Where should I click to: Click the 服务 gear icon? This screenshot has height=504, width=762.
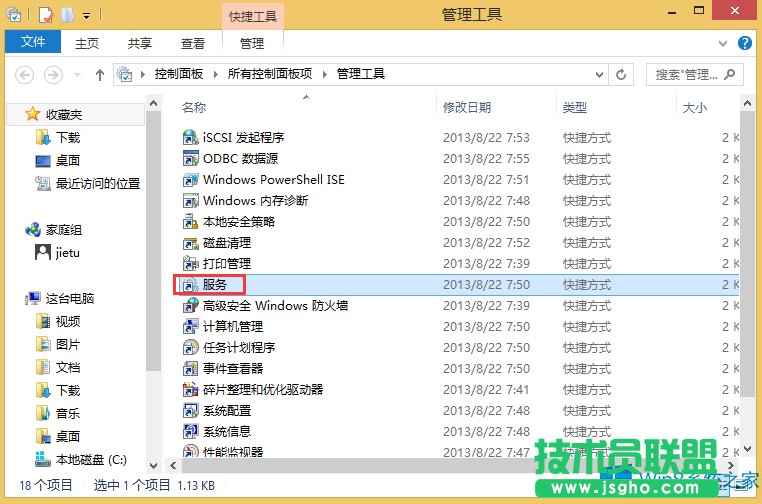190,285
